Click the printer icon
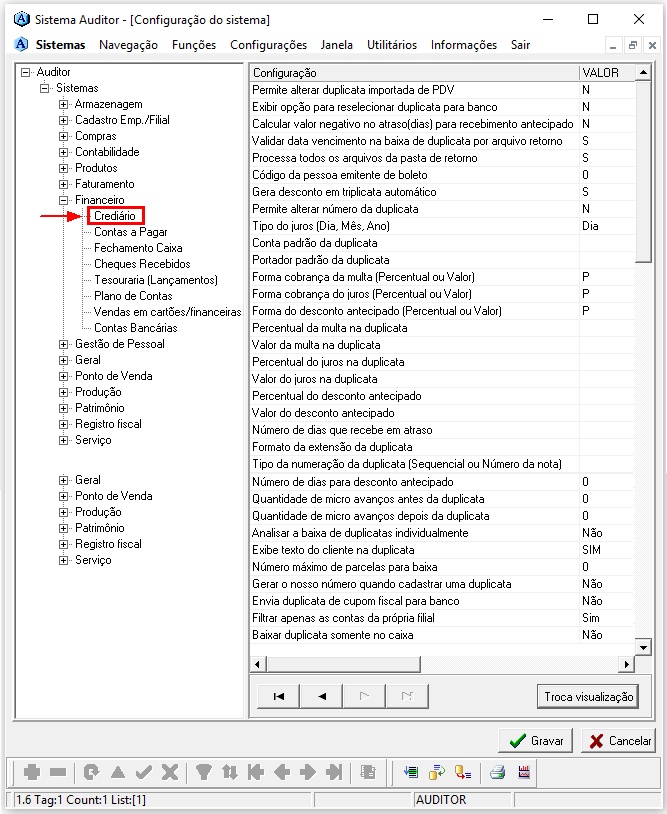This screenshot has width=667, height=814. point(497,772)
